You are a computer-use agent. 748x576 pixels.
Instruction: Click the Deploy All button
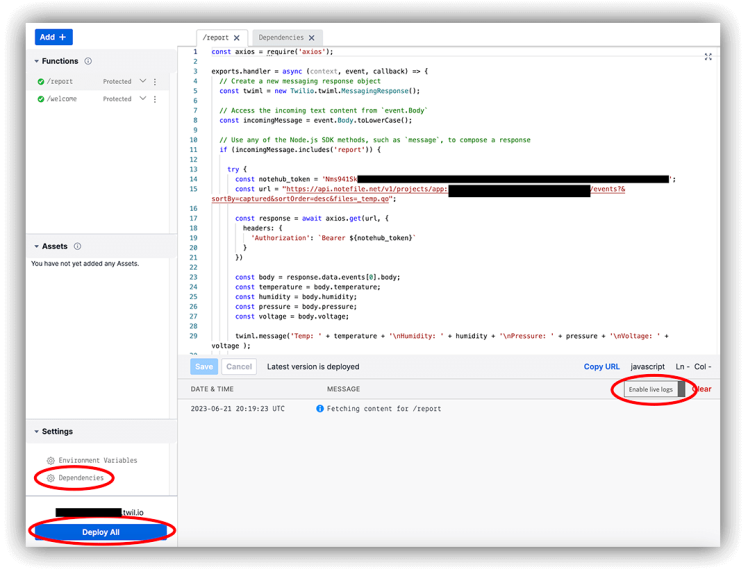pyautogui.click(x=101, y=532)
